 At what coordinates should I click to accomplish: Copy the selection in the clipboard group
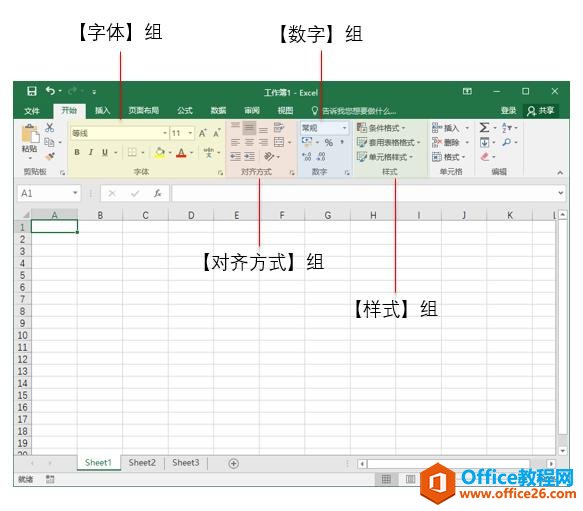pyautogui.click(x=49, y=142)
